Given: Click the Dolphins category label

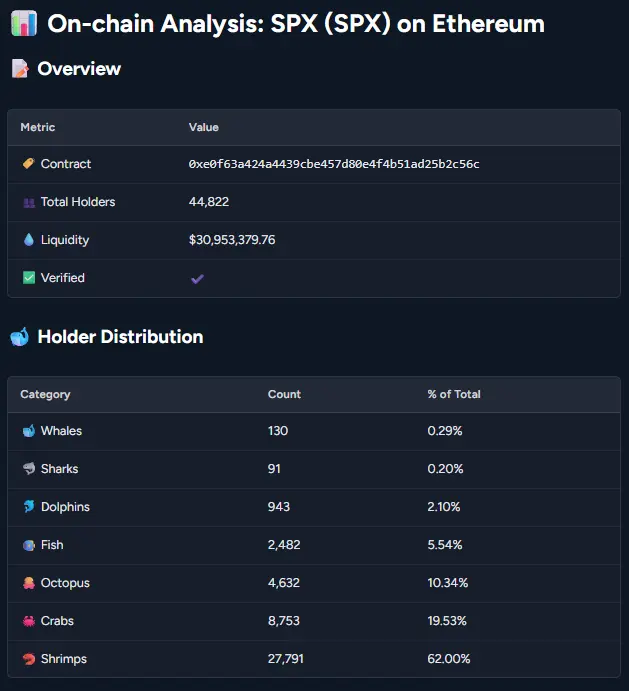Looking at the screenshot, I should 65,507.
